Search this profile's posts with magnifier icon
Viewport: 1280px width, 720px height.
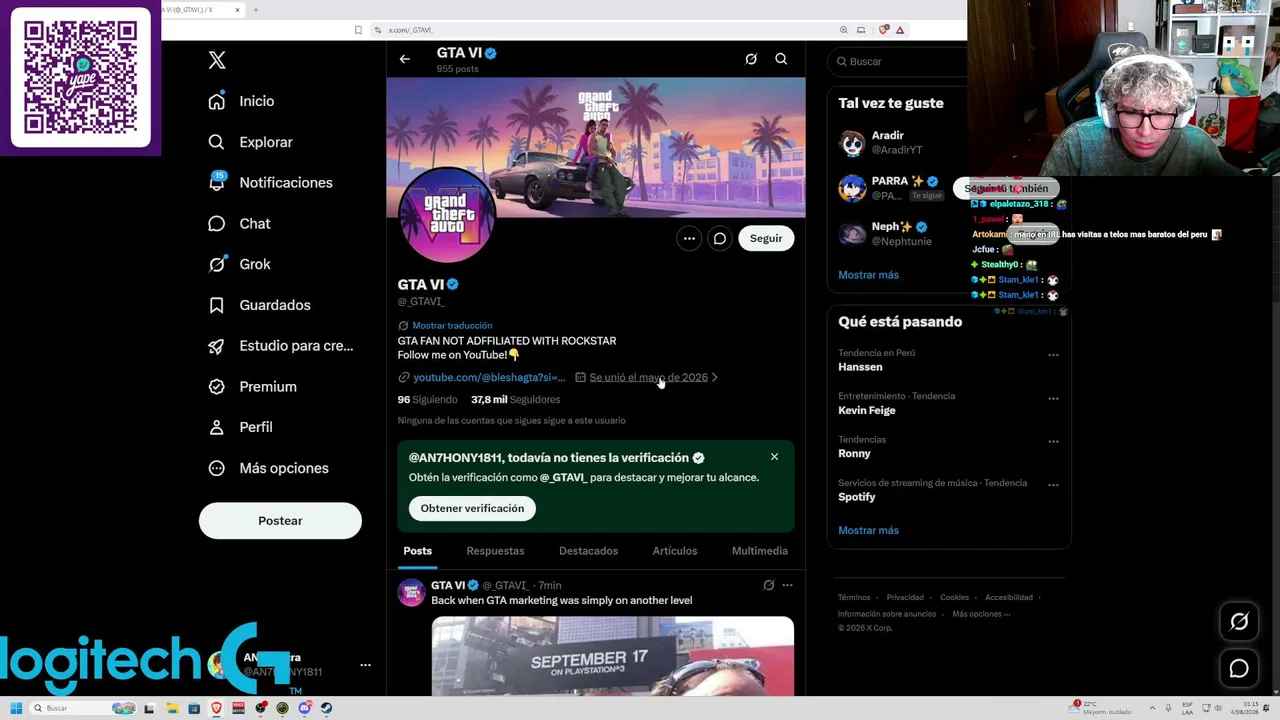[781, 59]
